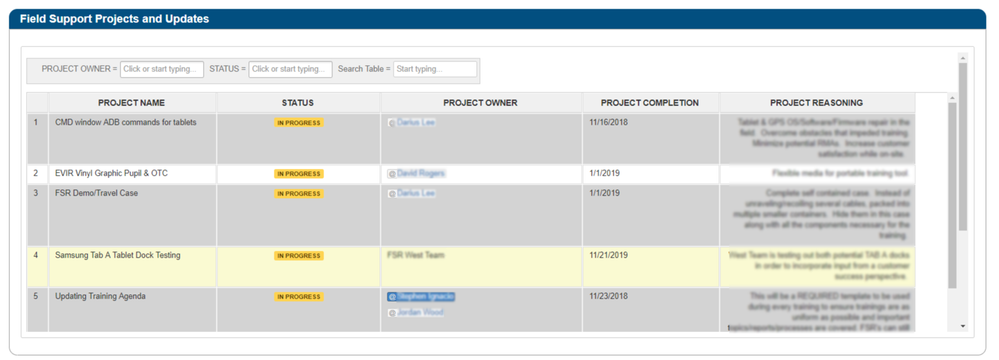
Task: Open the STATUS filter field
Action: tap(291, 69)
